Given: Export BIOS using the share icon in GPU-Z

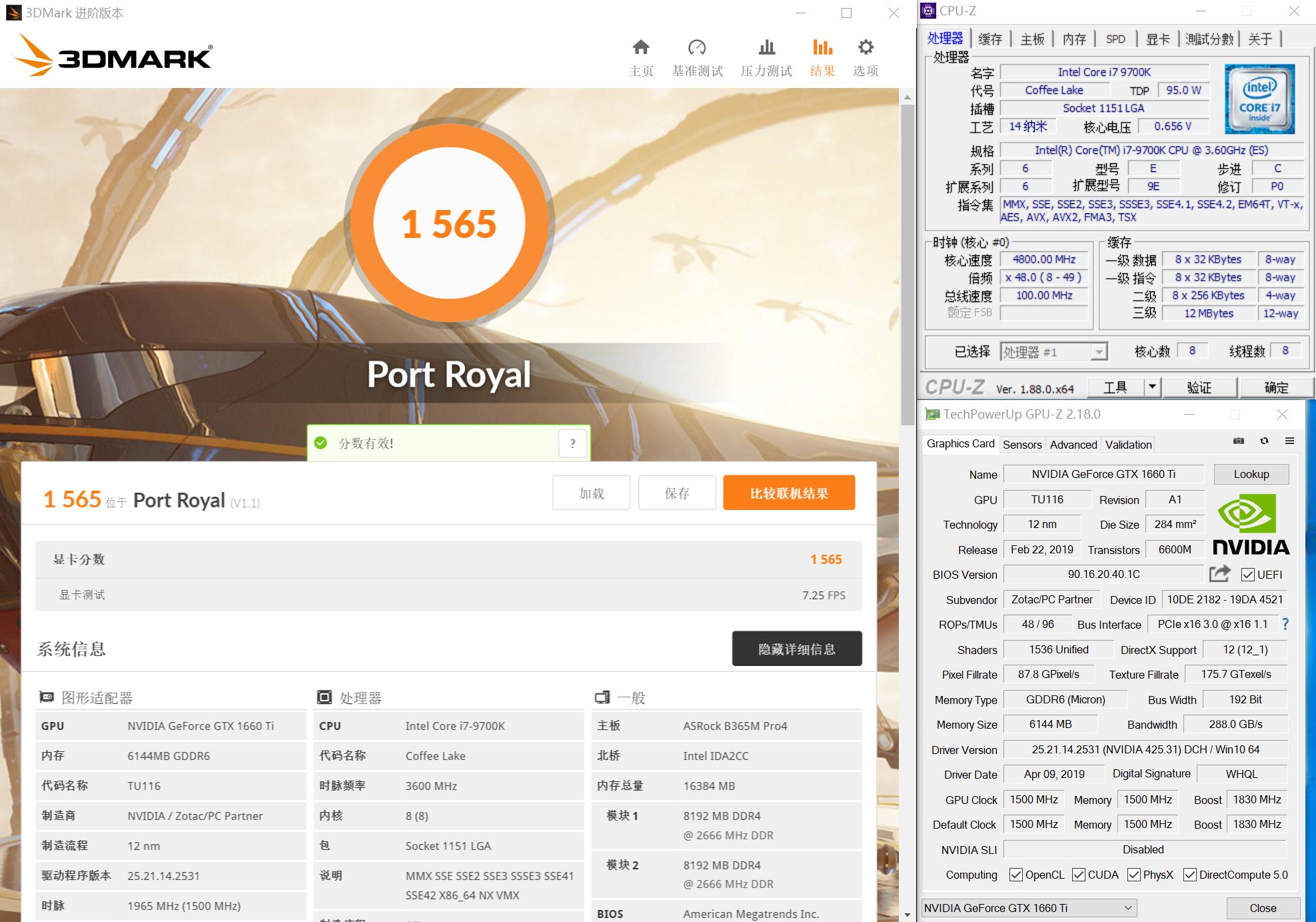Looking at the screenshot, I should (x=1219, y=573).
